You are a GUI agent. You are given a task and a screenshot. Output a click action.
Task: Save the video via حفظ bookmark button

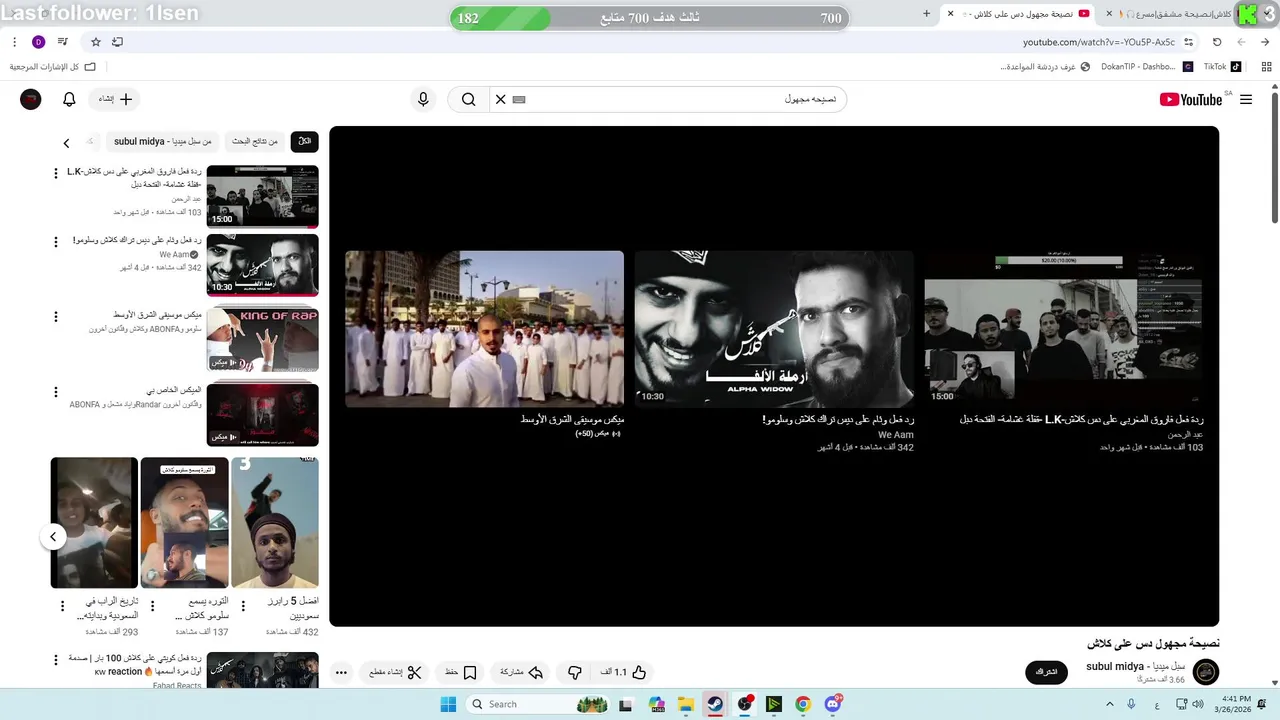(461, 672)
